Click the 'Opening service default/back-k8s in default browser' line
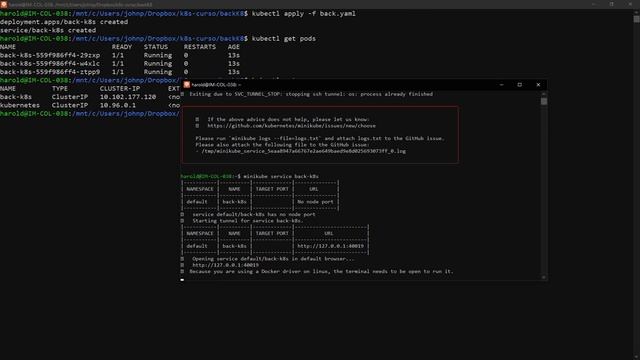The height and width of the screenshot is (360, 640). (x=273, y=259)
